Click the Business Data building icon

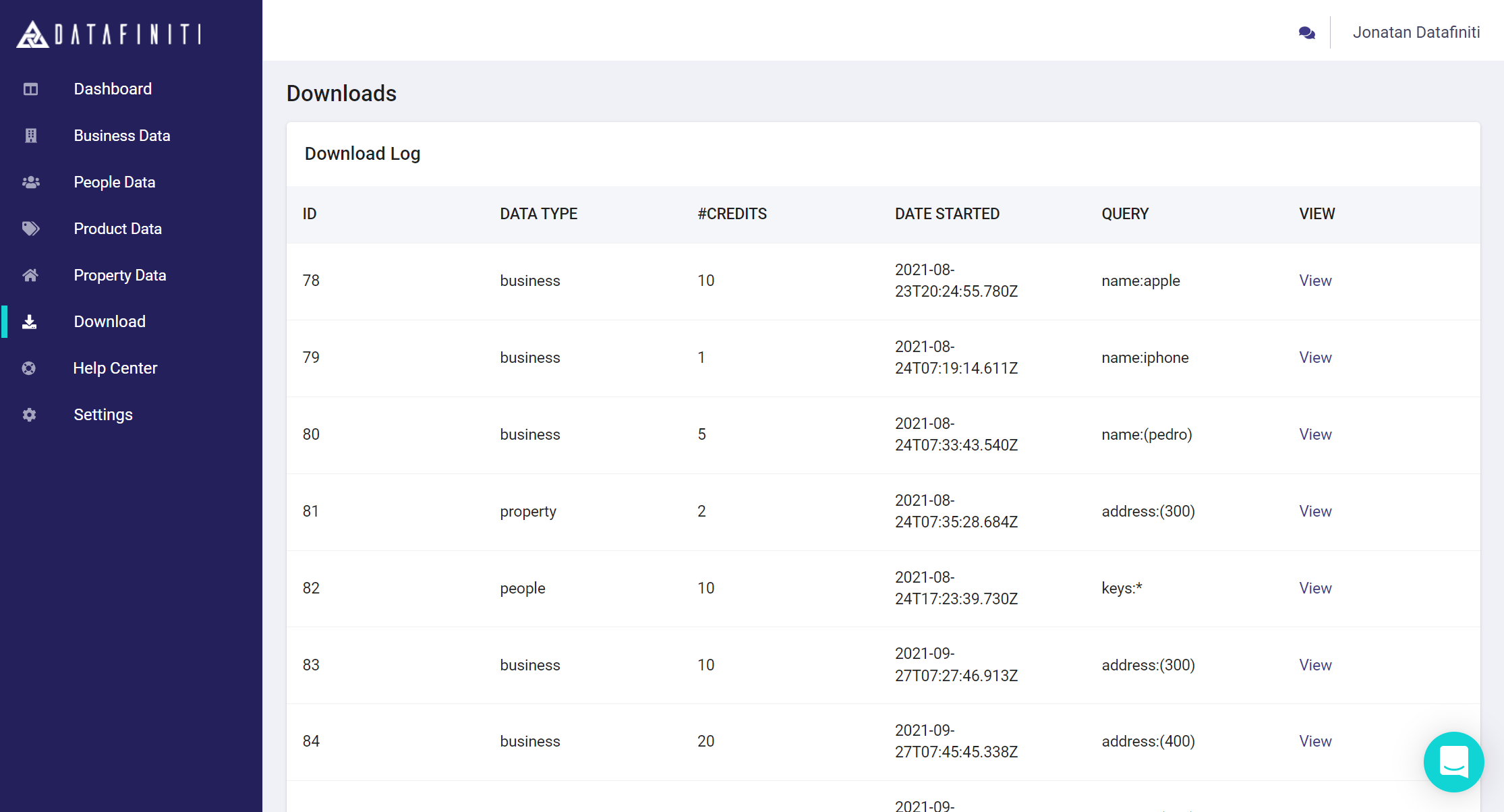pos(30,136)
